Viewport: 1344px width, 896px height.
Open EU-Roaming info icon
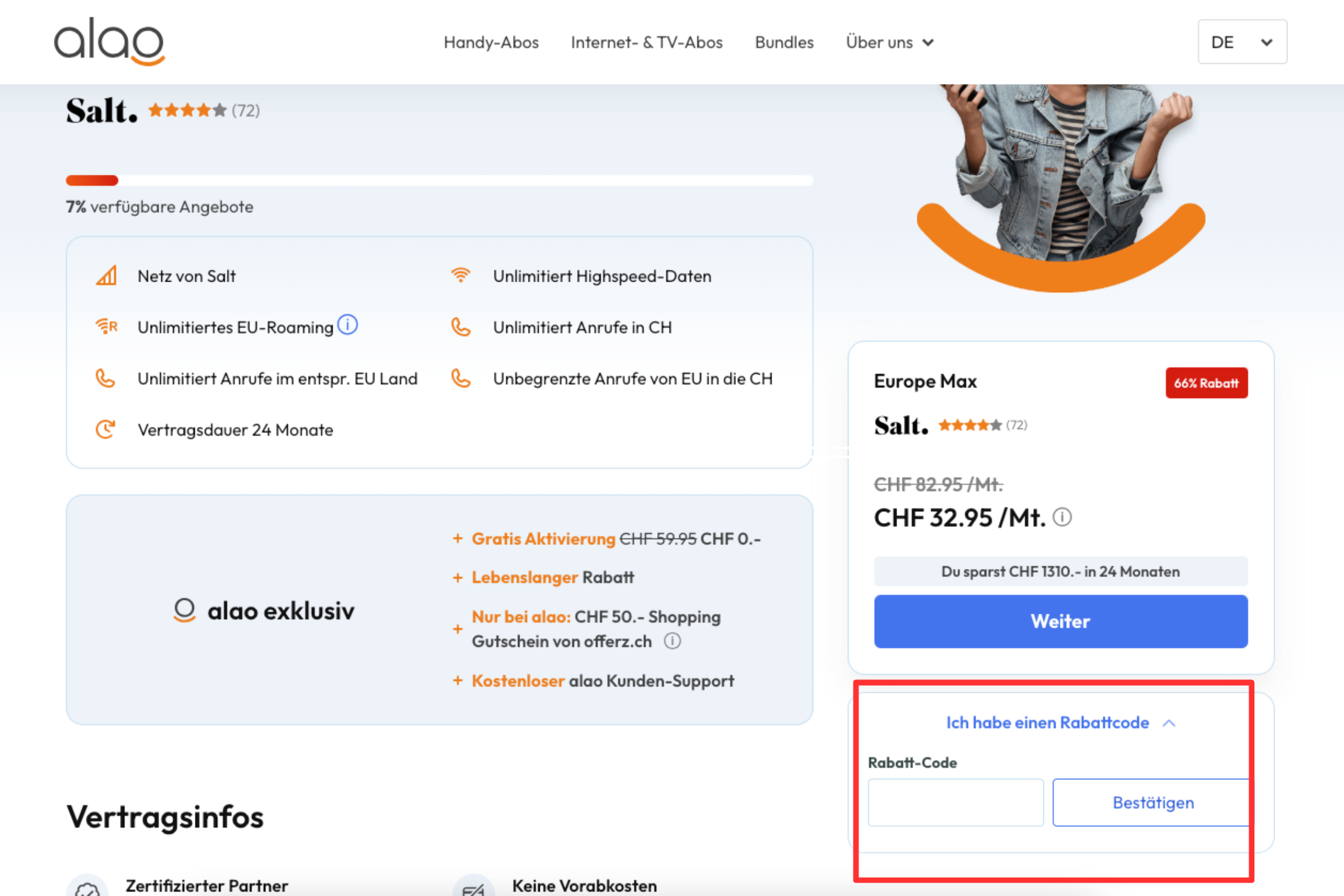[347, 325]
